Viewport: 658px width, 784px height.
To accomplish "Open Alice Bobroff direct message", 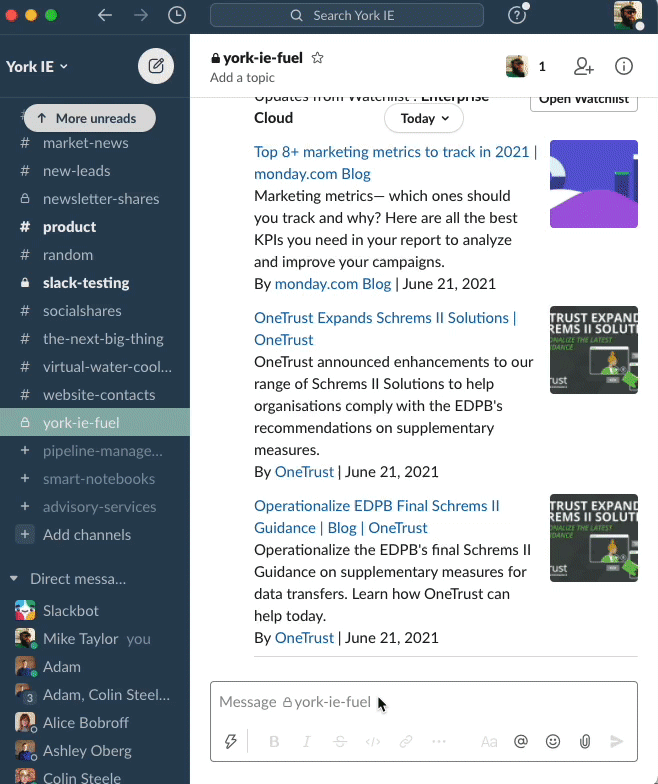I will coord(95,722).
